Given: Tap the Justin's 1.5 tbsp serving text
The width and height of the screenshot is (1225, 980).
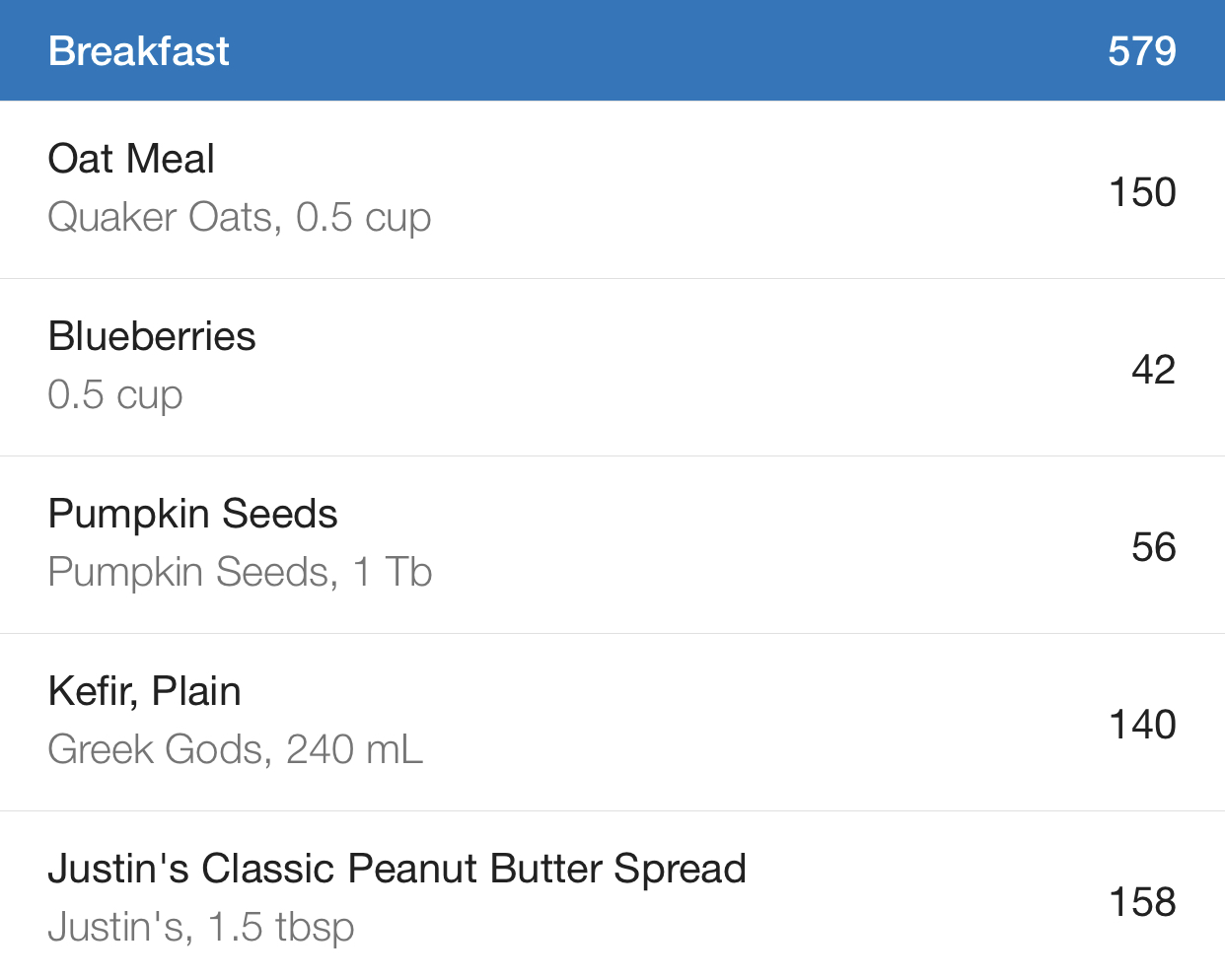Looking at the screenshot, I should 201,928.
